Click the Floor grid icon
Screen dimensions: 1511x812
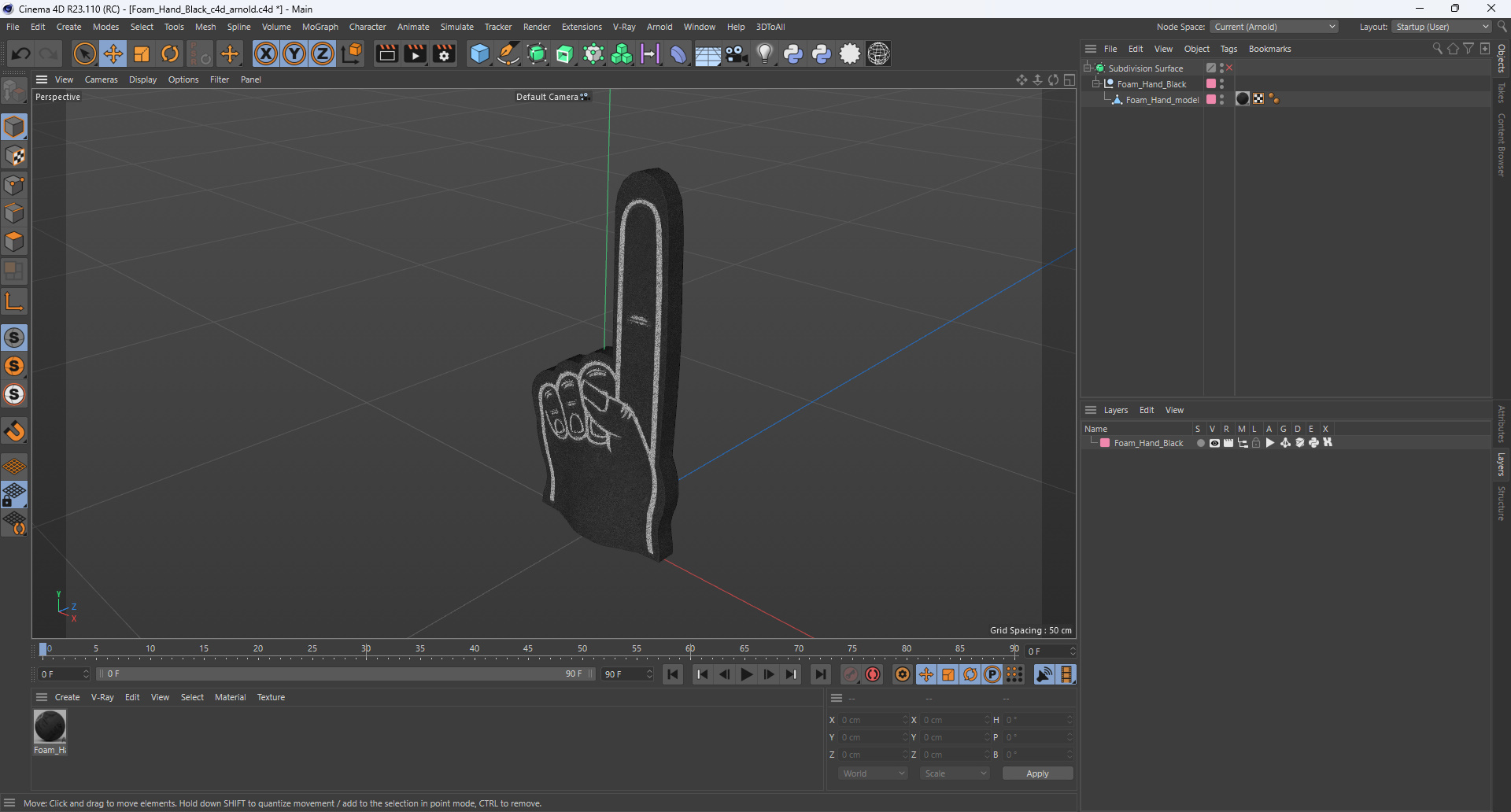tap(707, 54)
